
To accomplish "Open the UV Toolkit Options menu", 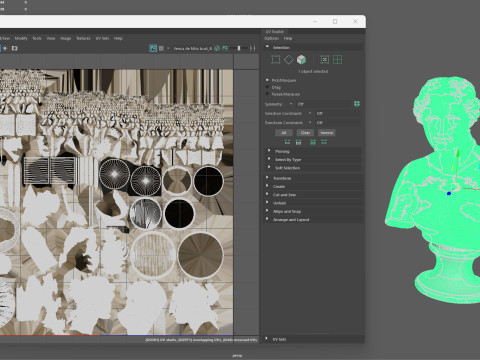I will (x=272, y=38).
